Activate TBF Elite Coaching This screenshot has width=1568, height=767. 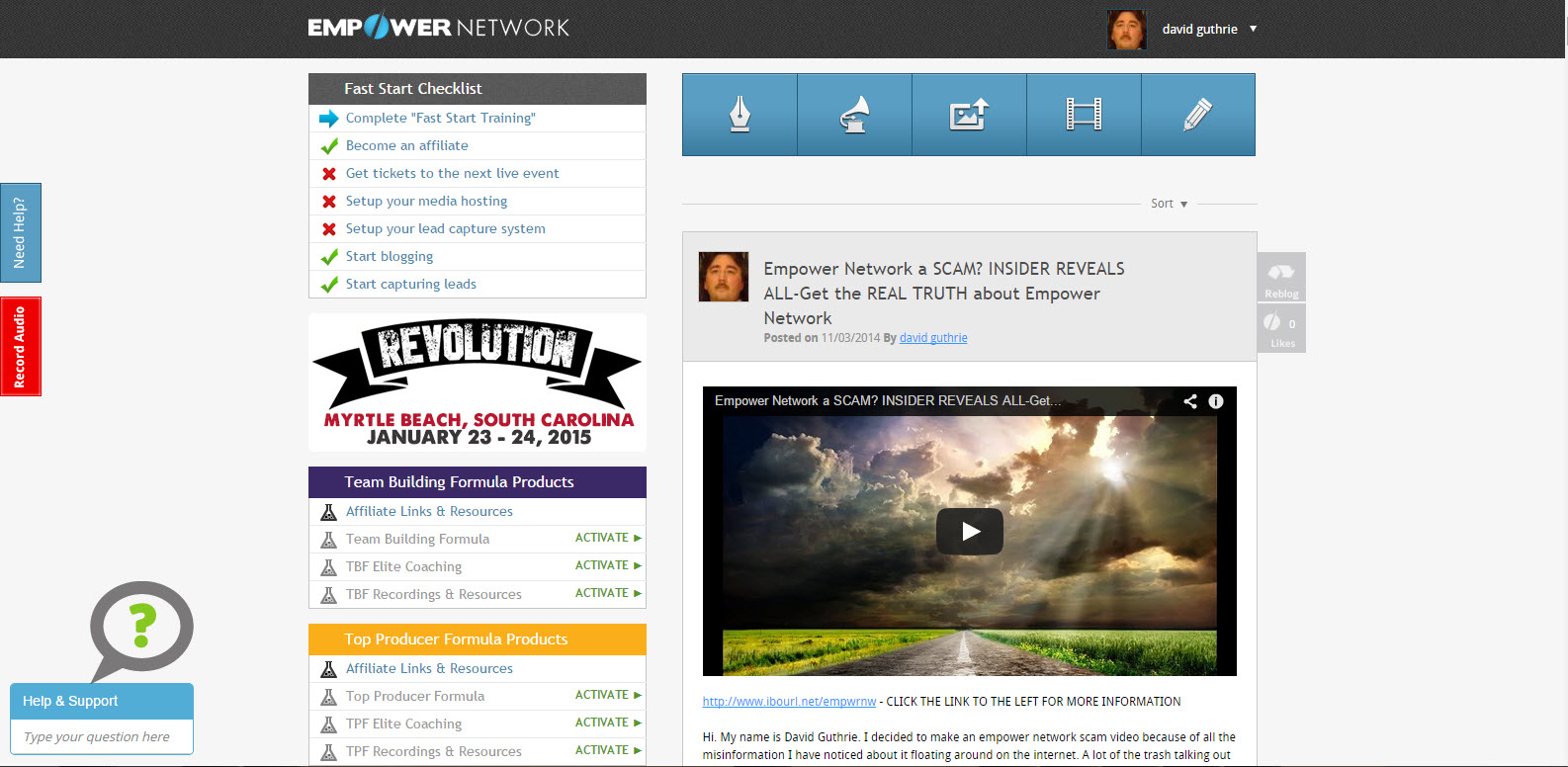click(608, 565)
